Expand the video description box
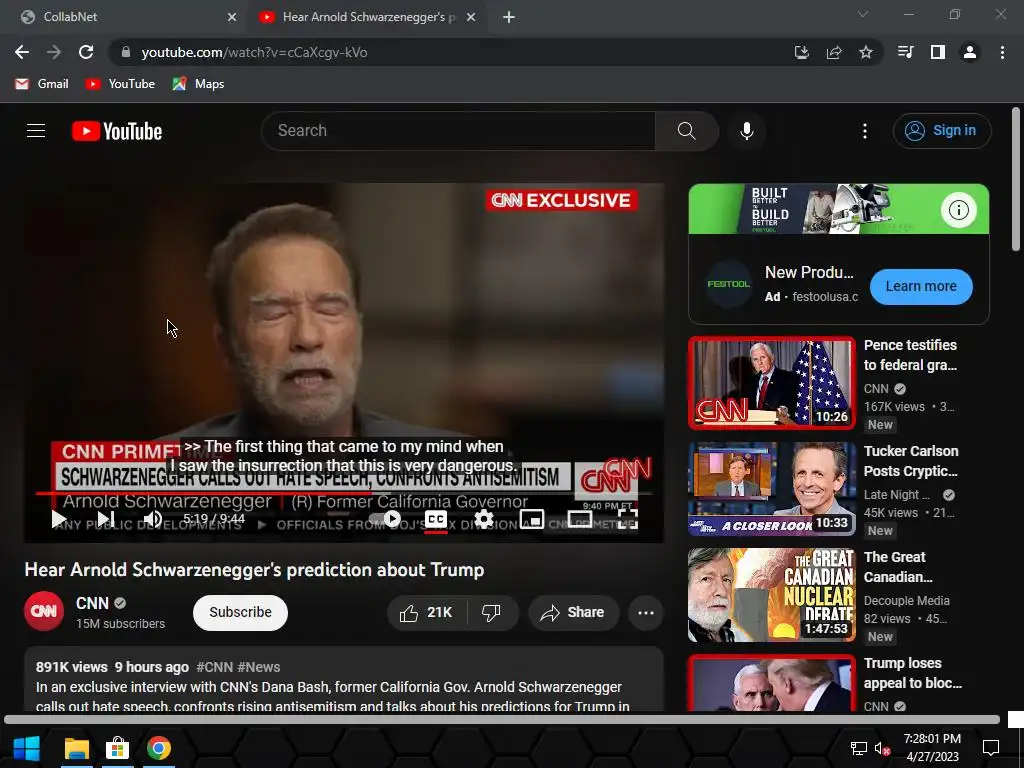1024x768 pixels. point(344,679)
